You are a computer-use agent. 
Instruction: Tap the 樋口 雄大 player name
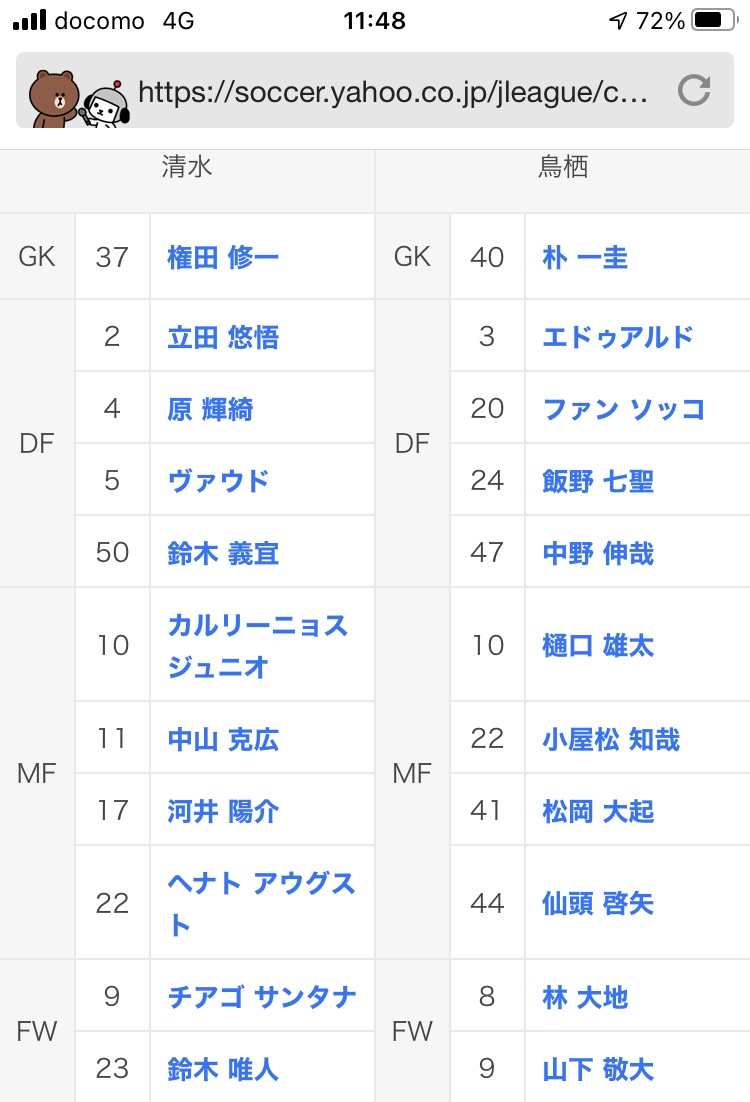pos(598,645)
